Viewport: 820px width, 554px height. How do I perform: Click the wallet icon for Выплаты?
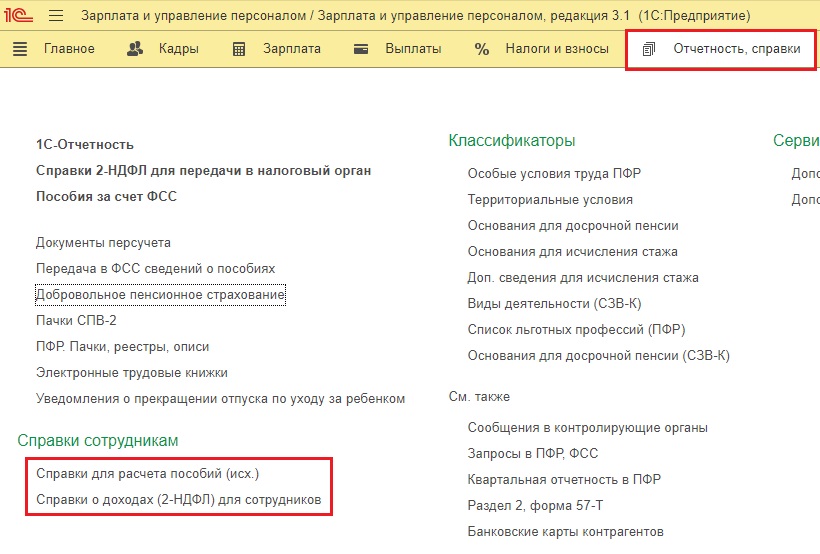pos(361,49)
